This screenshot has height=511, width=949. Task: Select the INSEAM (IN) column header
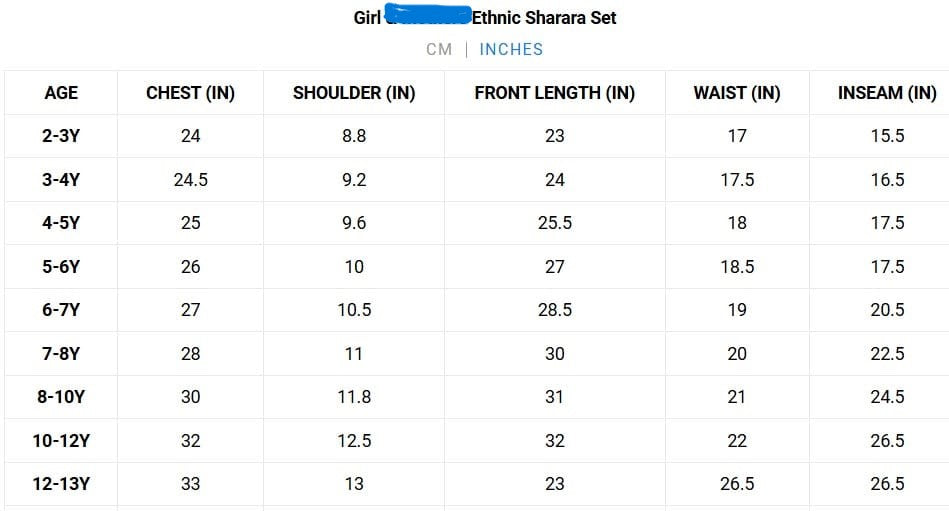coord(887,93)
